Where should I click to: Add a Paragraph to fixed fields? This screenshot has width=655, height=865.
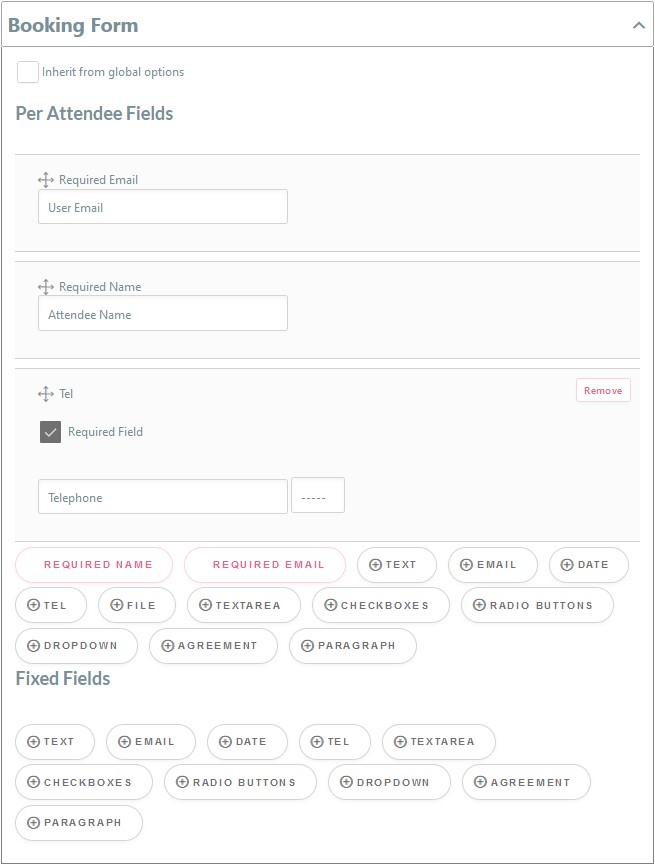[79, 822]
